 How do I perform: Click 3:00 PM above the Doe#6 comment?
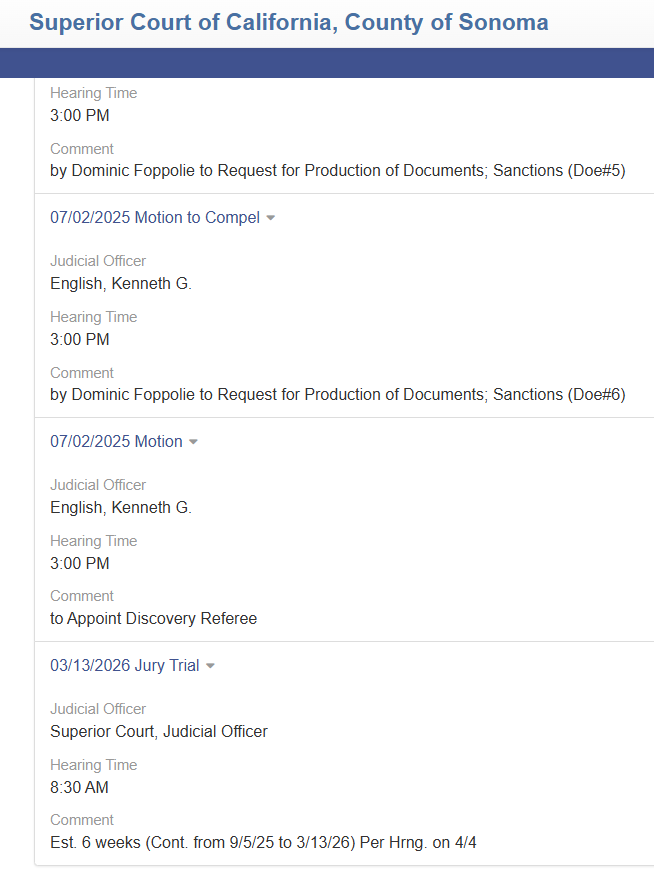point(80,339)
